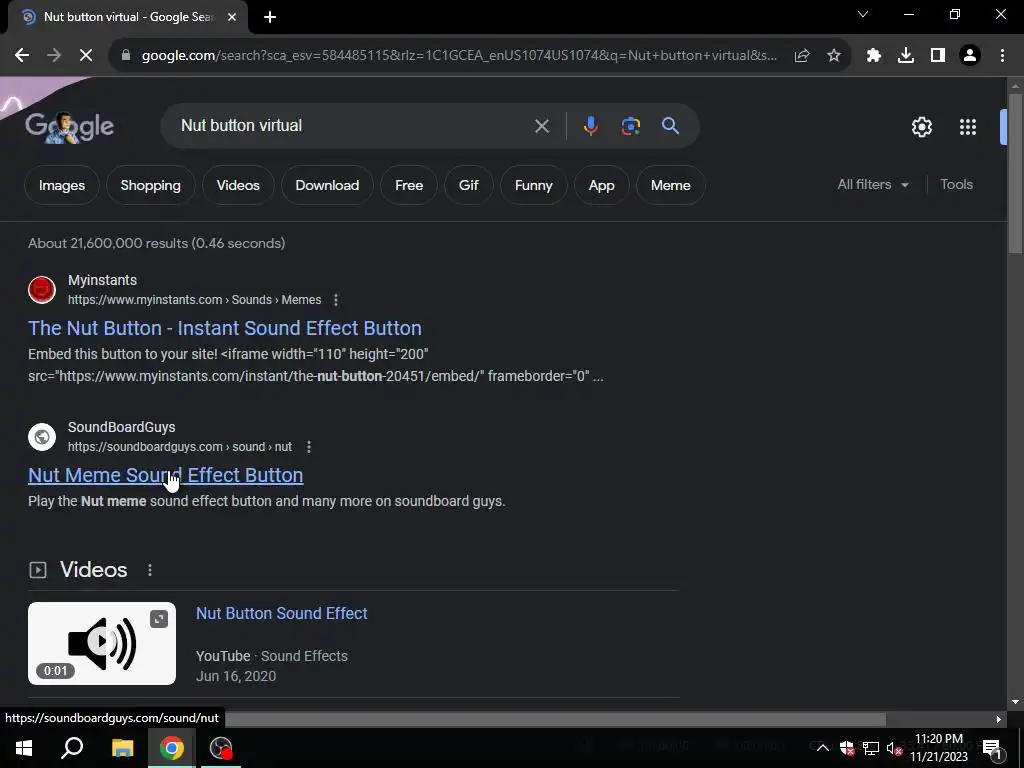Open the Extensions puzzle icon
The height and width of the screenshot is (768, 1024).
pyautogui.click(x=874, y=56)
